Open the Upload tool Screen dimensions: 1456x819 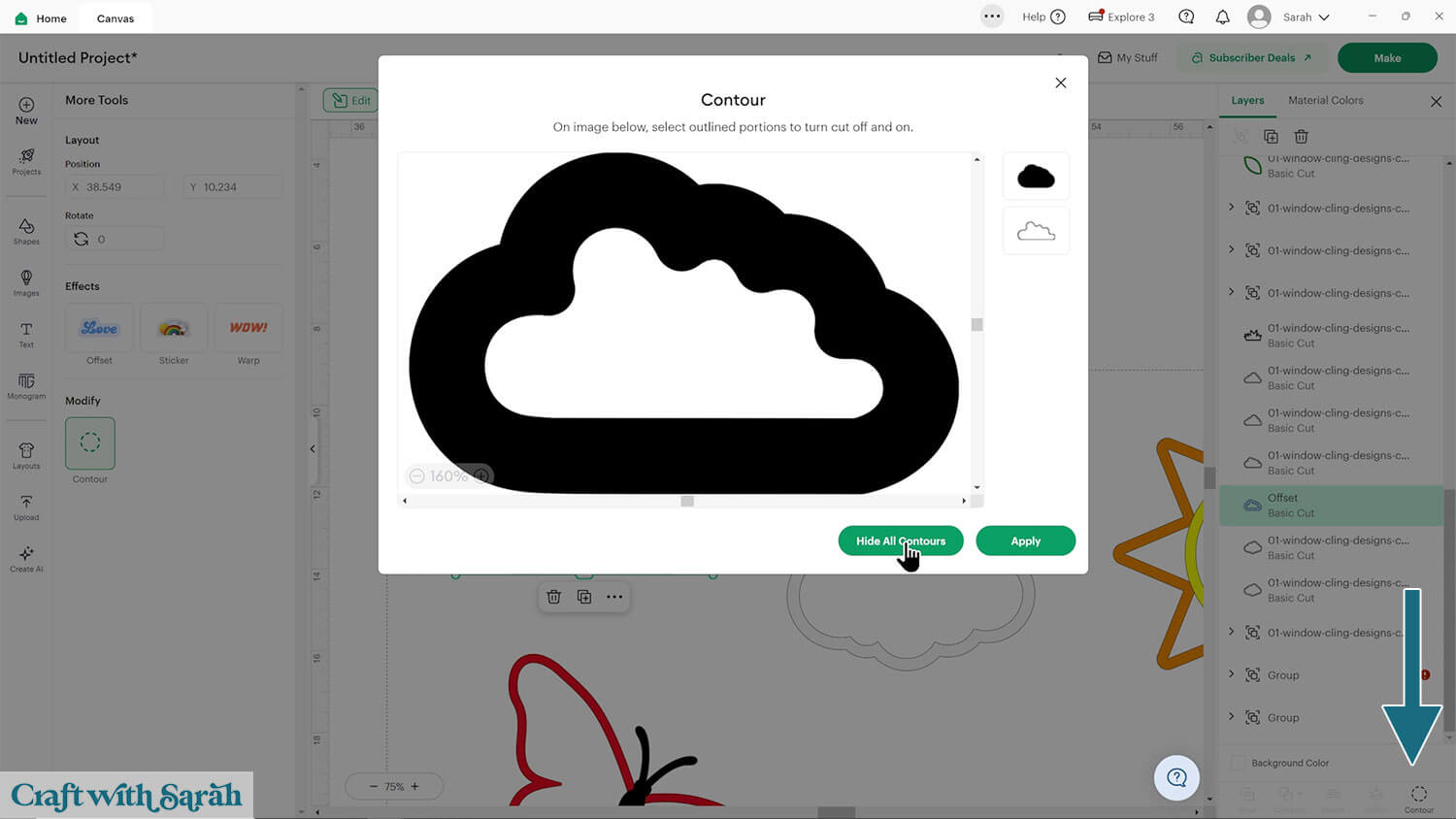pos(26,508)
